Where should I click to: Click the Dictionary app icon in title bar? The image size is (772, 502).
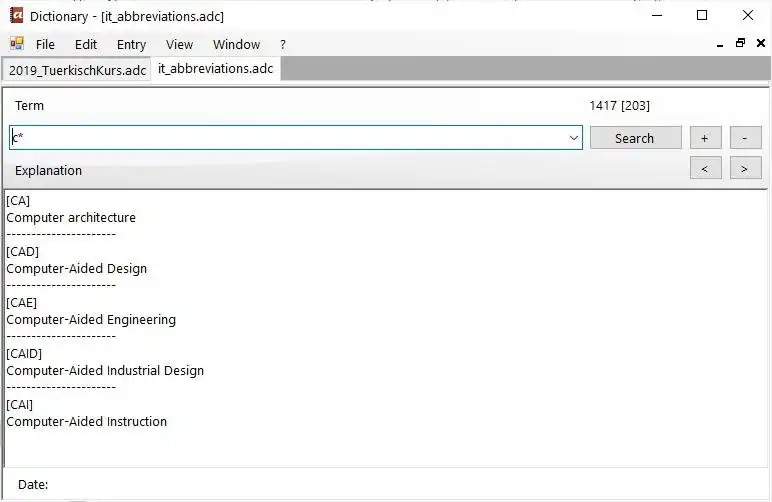click(16, 16)
